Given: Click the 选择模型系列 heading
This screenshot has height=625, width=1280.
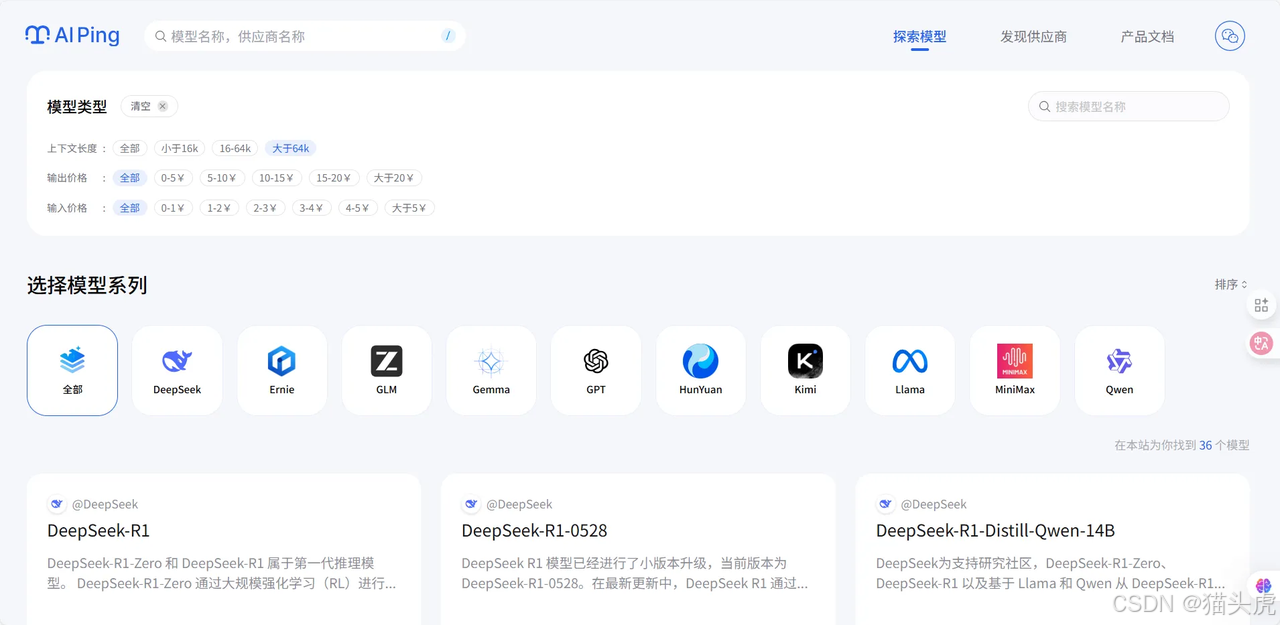Looking at the screenshot, I should (x=87, y=285).
